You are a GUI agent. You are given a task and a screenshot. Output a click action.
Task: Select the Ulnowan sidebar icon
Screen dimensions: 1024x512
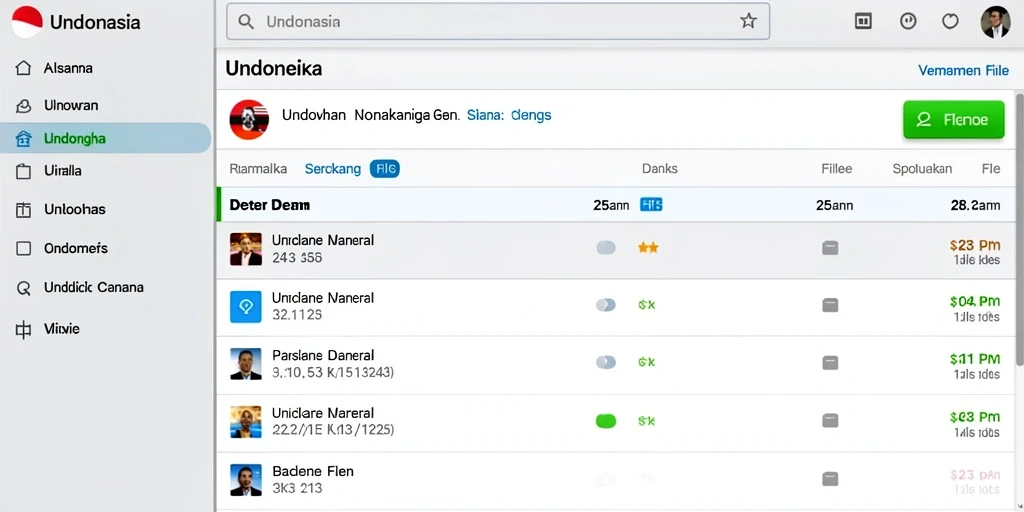point(23,105)
